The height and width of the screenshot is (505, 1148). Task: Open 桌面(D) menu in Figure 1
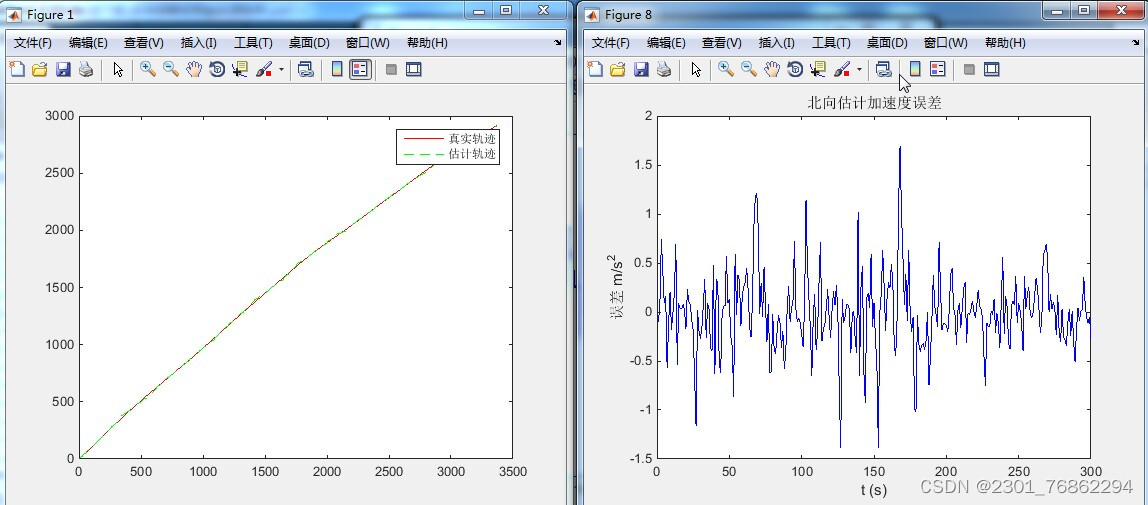309,43
